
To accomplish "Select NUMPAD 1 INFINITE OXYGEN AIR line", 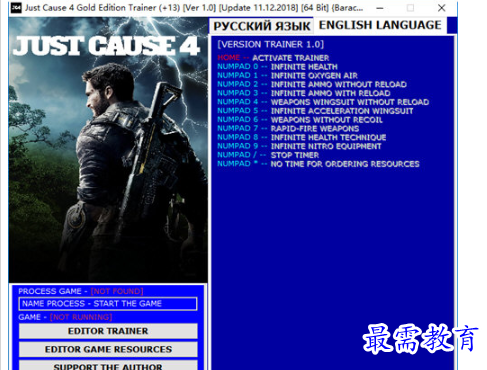I will (x=287, y=75).
